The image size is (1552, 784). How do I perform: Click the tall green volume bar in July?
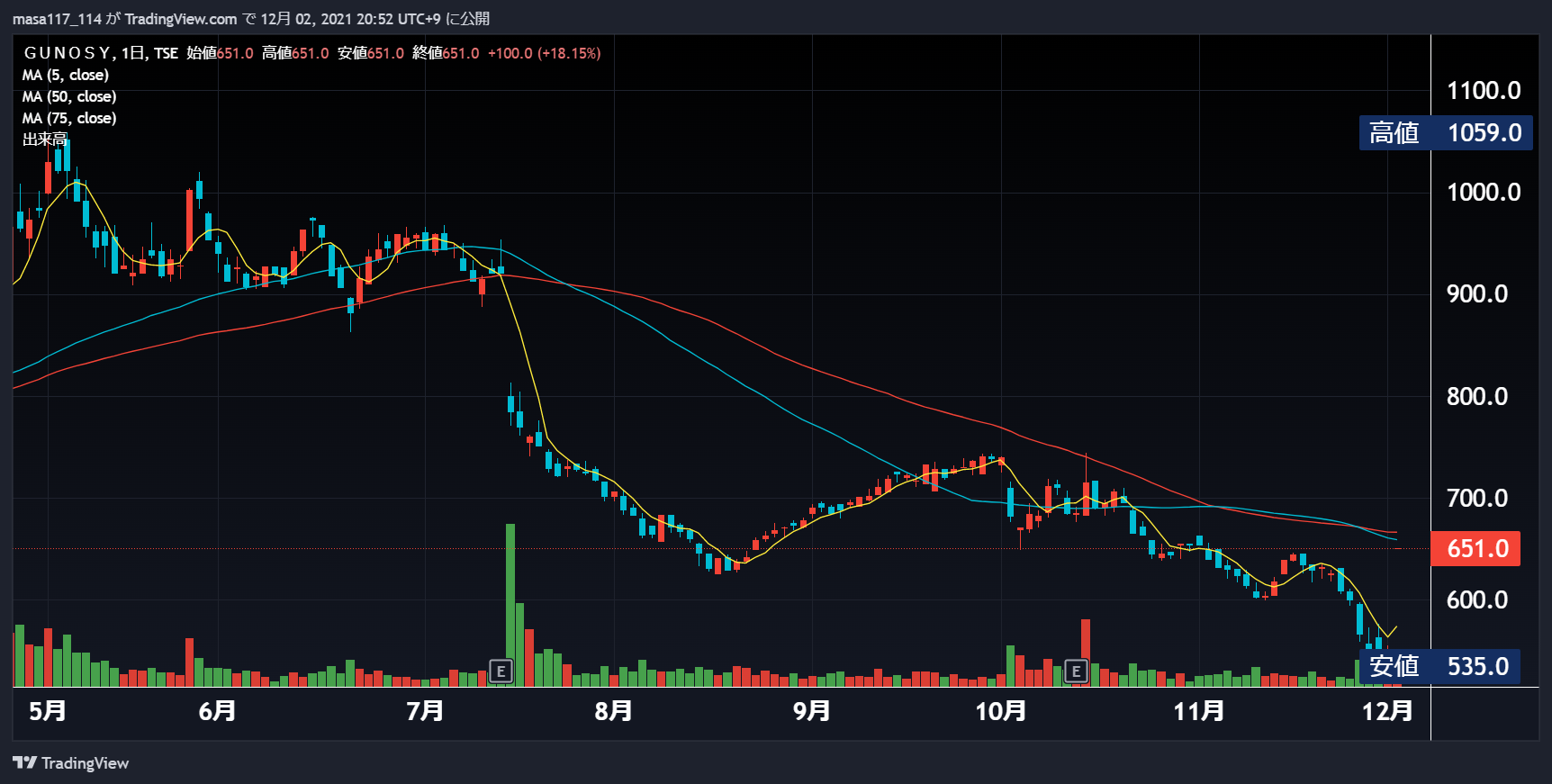point(510,605)
